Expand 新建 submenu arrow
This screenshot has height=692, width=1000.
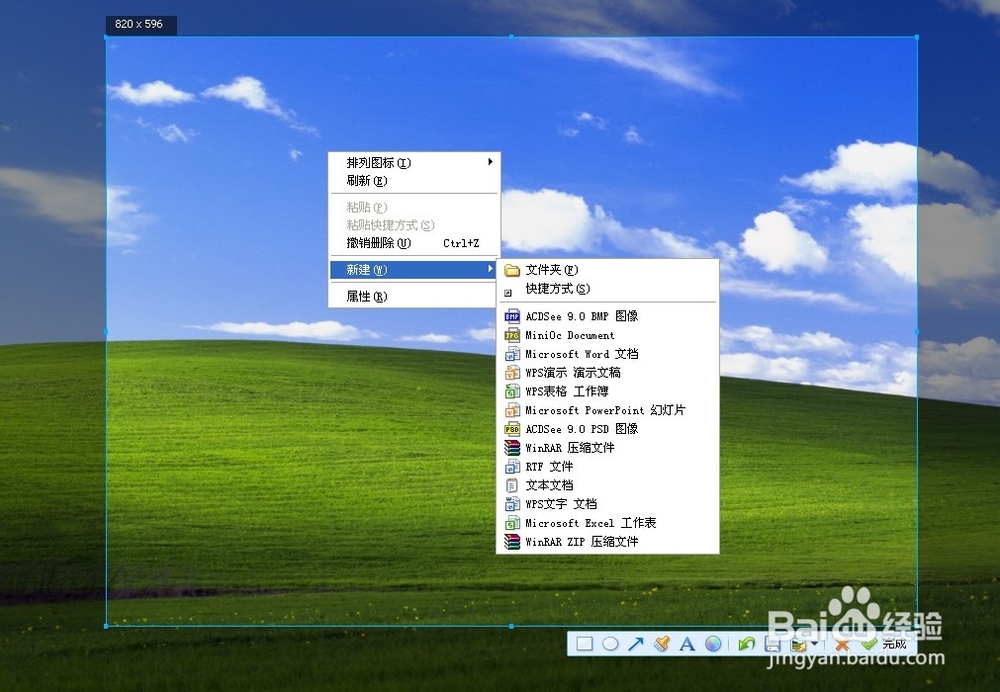pyautogui.click(x=490, y=269)
